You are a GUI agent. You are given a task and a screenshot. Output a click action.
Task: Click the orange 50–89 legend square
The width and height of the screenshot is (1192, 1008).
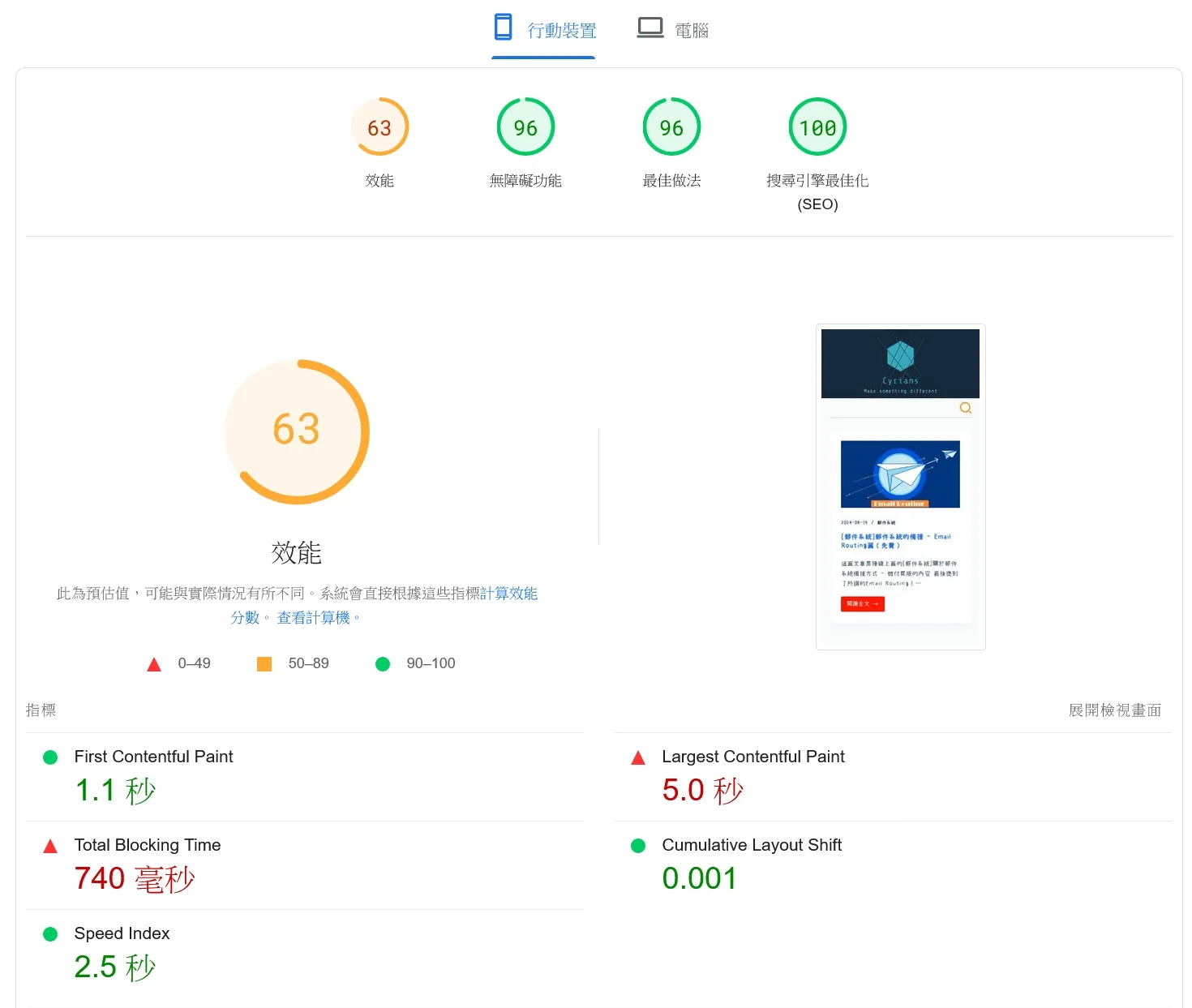pos(264,663)
